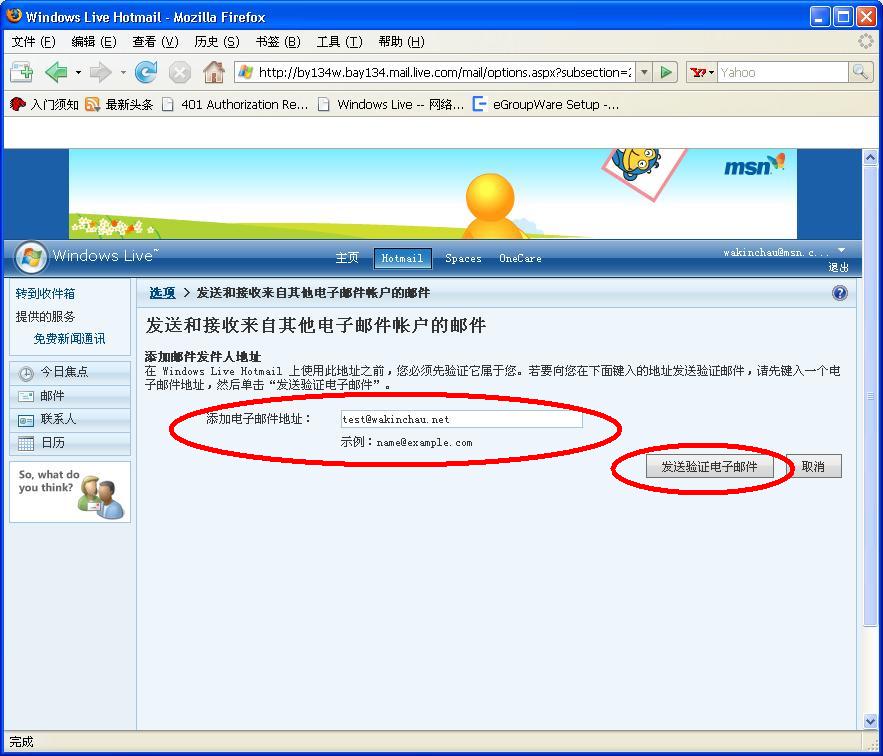Image resolution: width=883 pixels, height=756 pixels.
Task: Open the 帮助 (H) menu
Action: pos(402,42)
